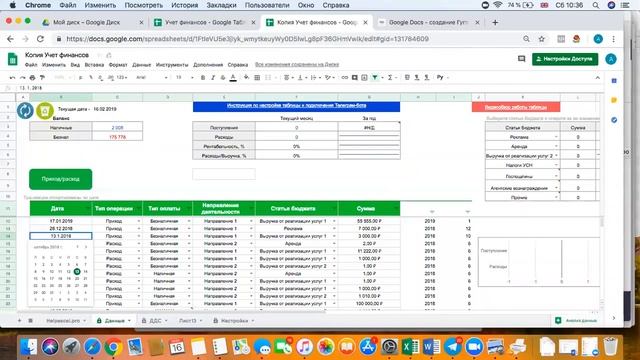This screenshot has width=640, height=360.
Task: Open the Telegram bot instruction link
Action: [296, 106]
